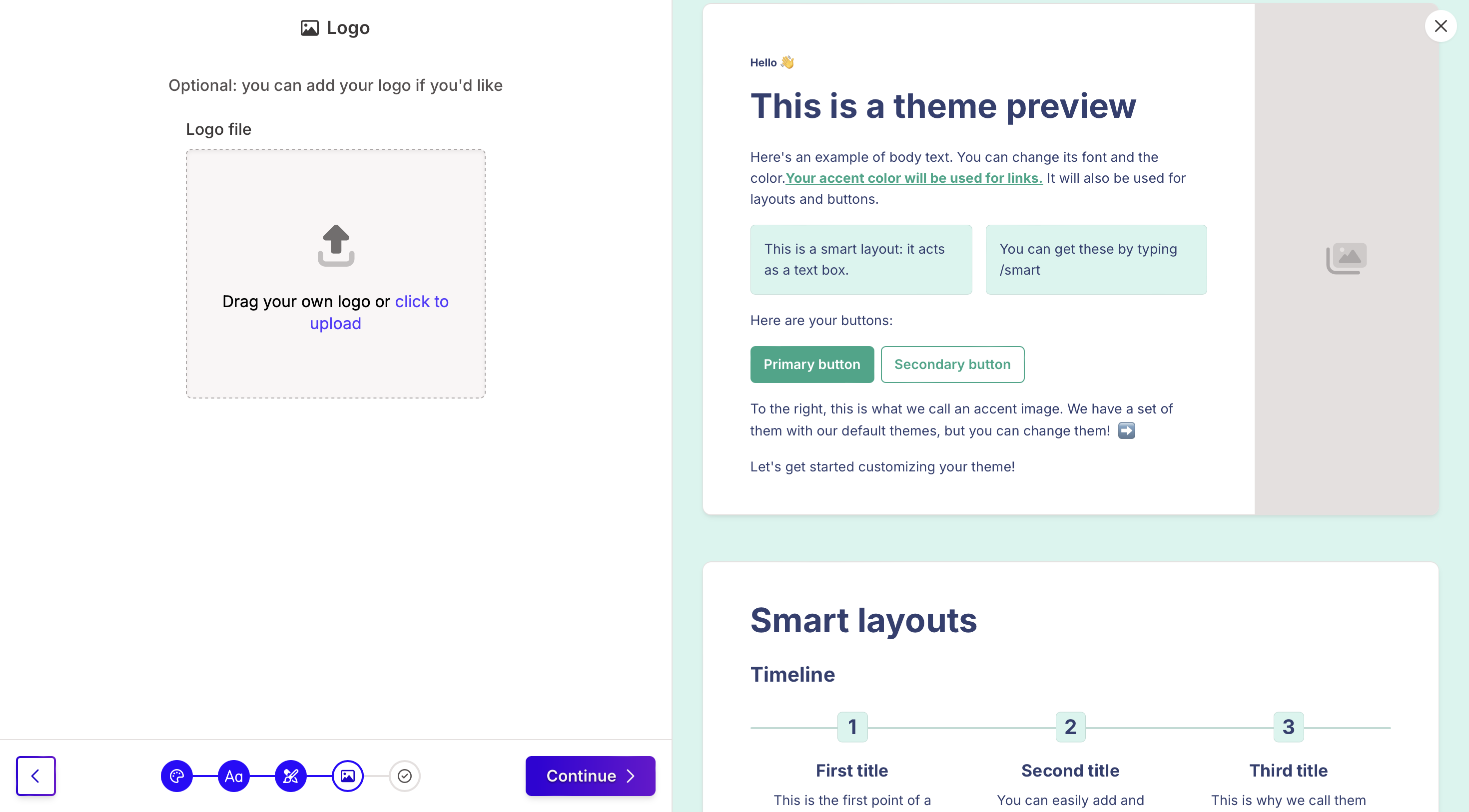Click the 'This is a theme preview' heading

[x=943, y=106]
